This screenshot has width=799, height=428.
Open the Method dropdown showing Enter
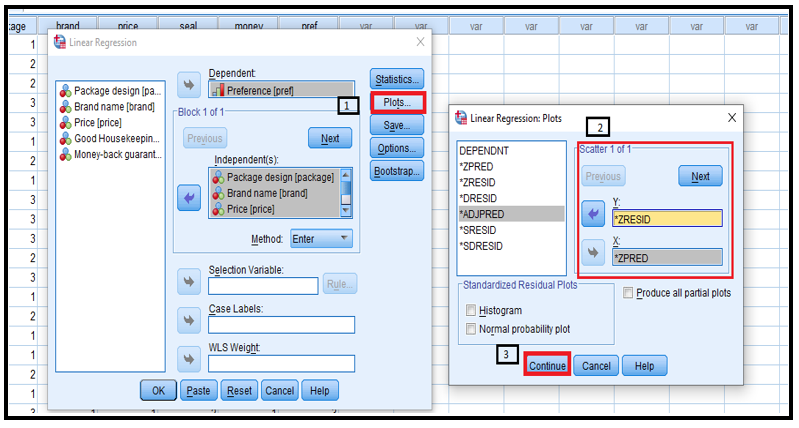[x=321, y=239]
